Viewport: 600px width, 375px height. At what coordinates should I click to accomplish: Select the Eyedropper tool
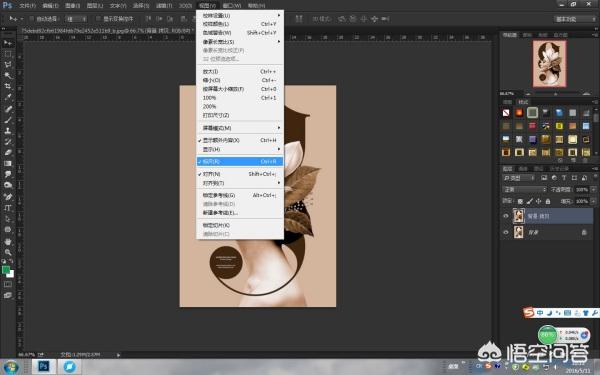(8, 97)
